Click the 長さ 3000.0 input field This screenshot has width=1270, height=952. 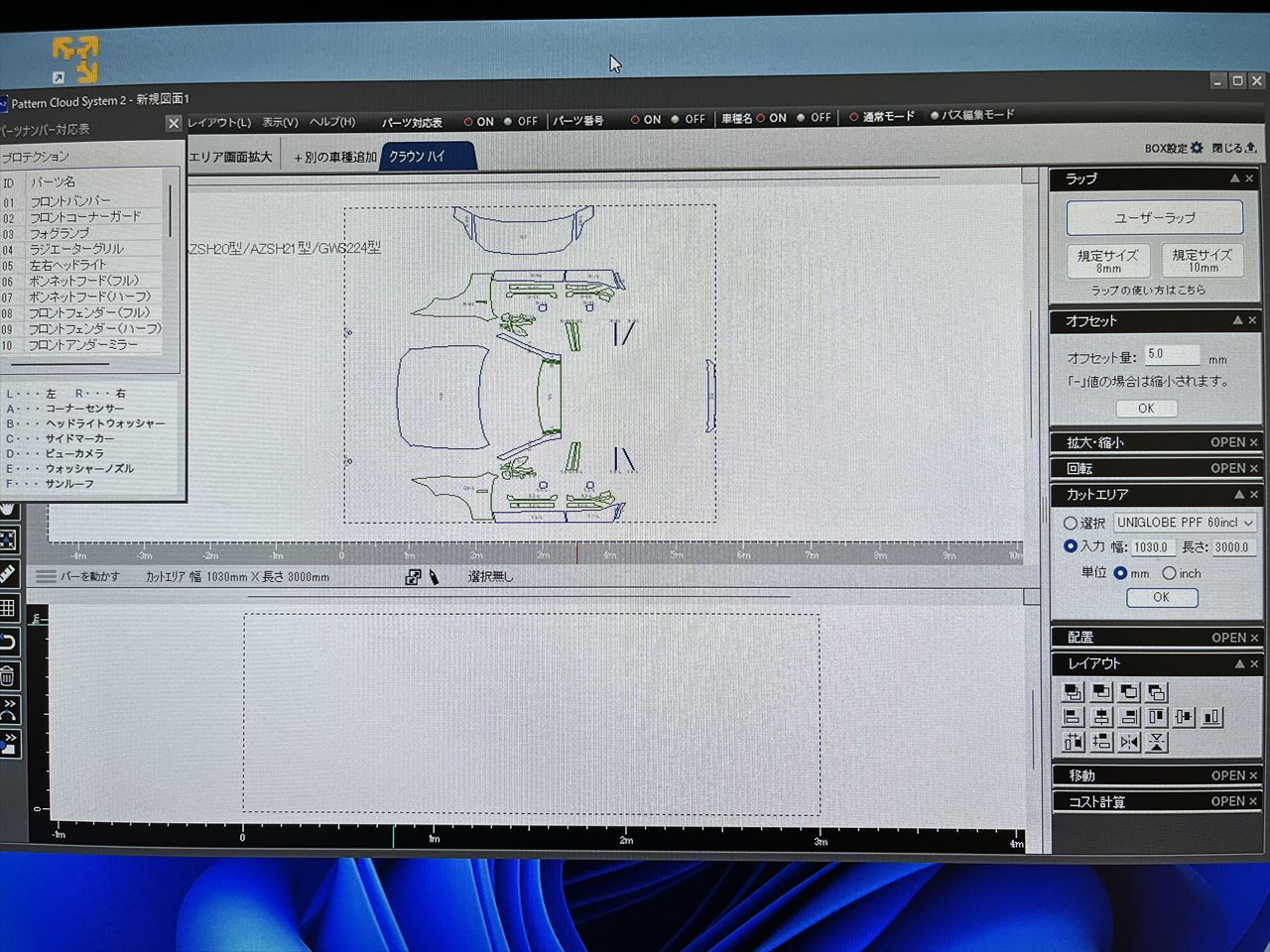[1232, 547]
